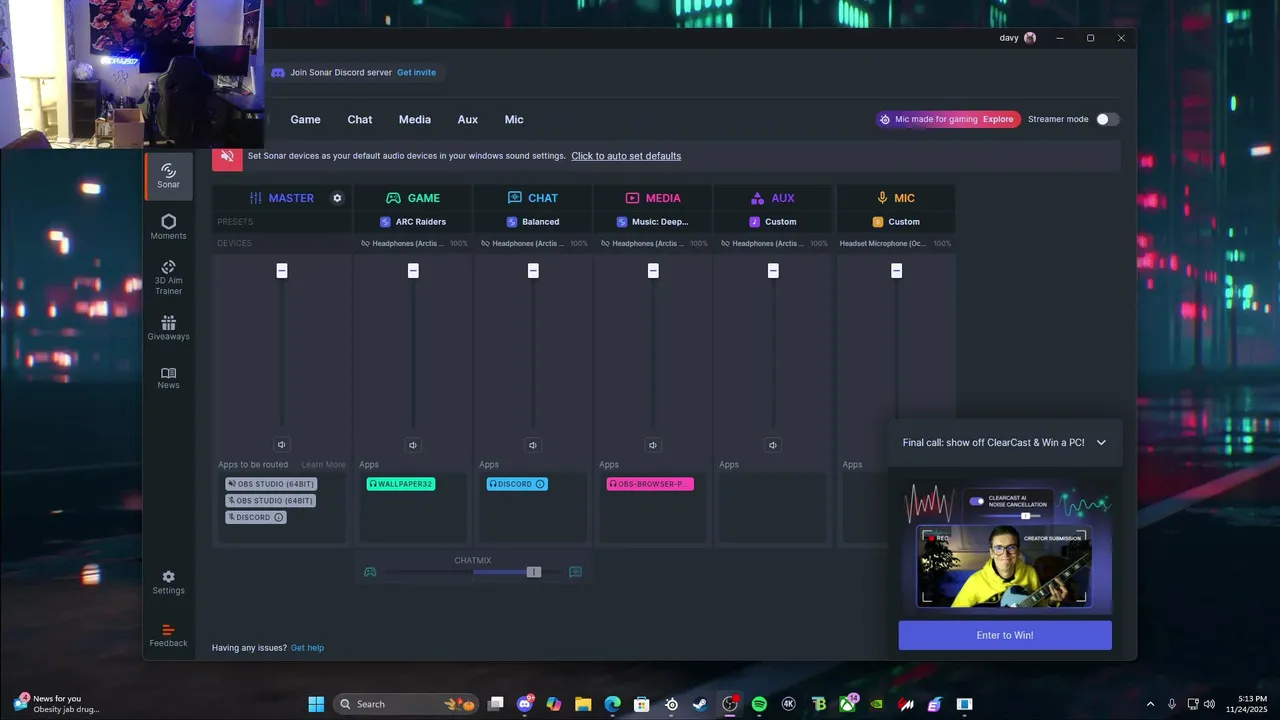Open Microsoft Edge from the taskbar
Screen dimensions: 1280x720
[612, 704]
